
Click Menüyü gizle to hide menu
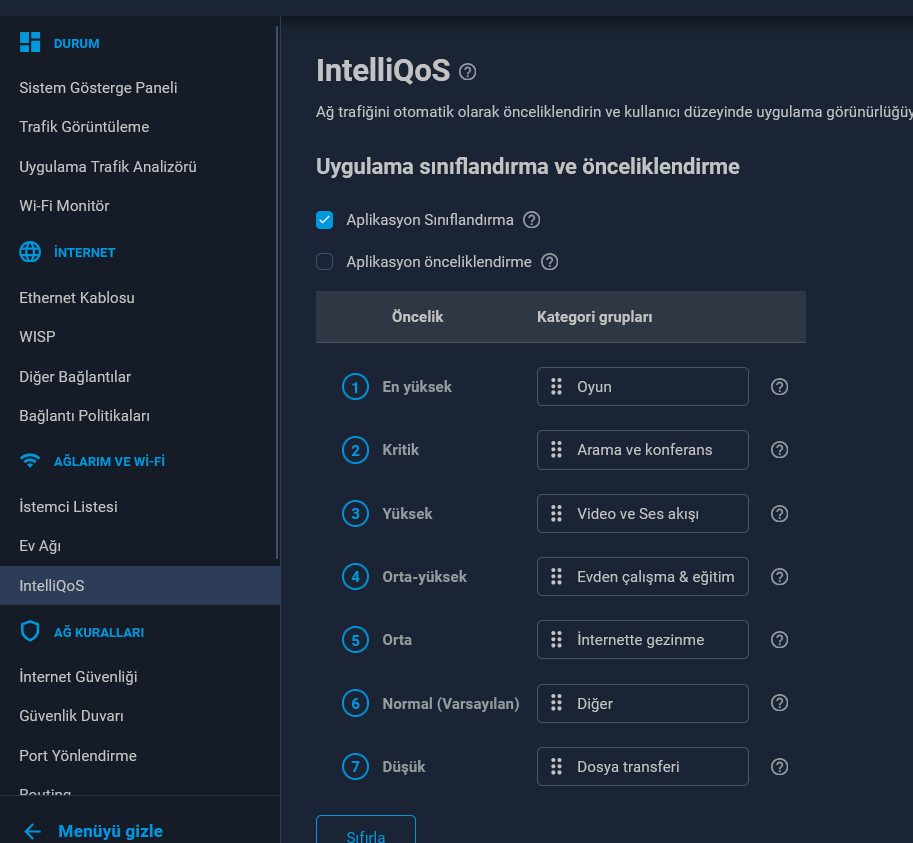[110, 831]
